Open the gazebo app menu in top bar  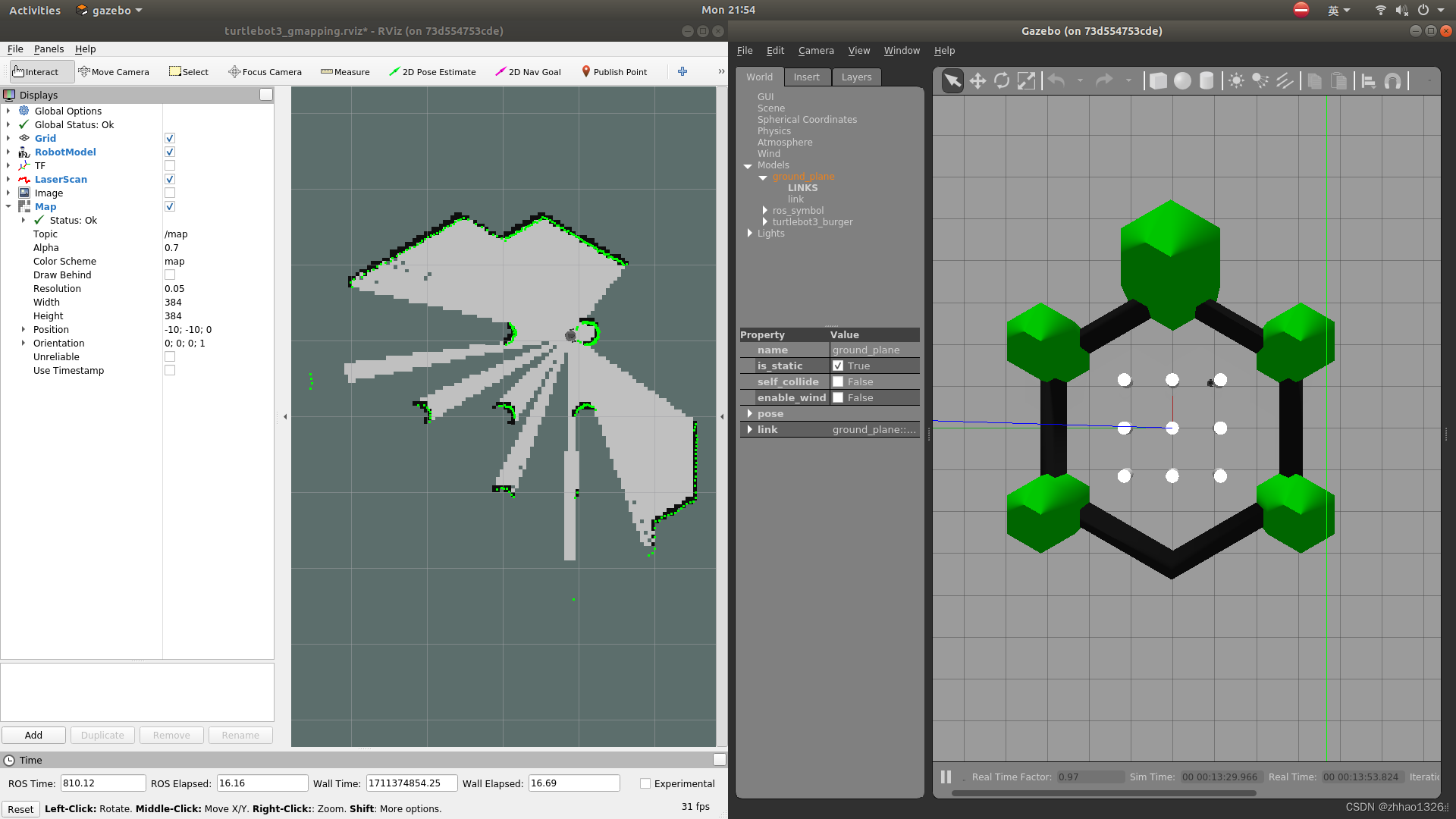point(110,10)
